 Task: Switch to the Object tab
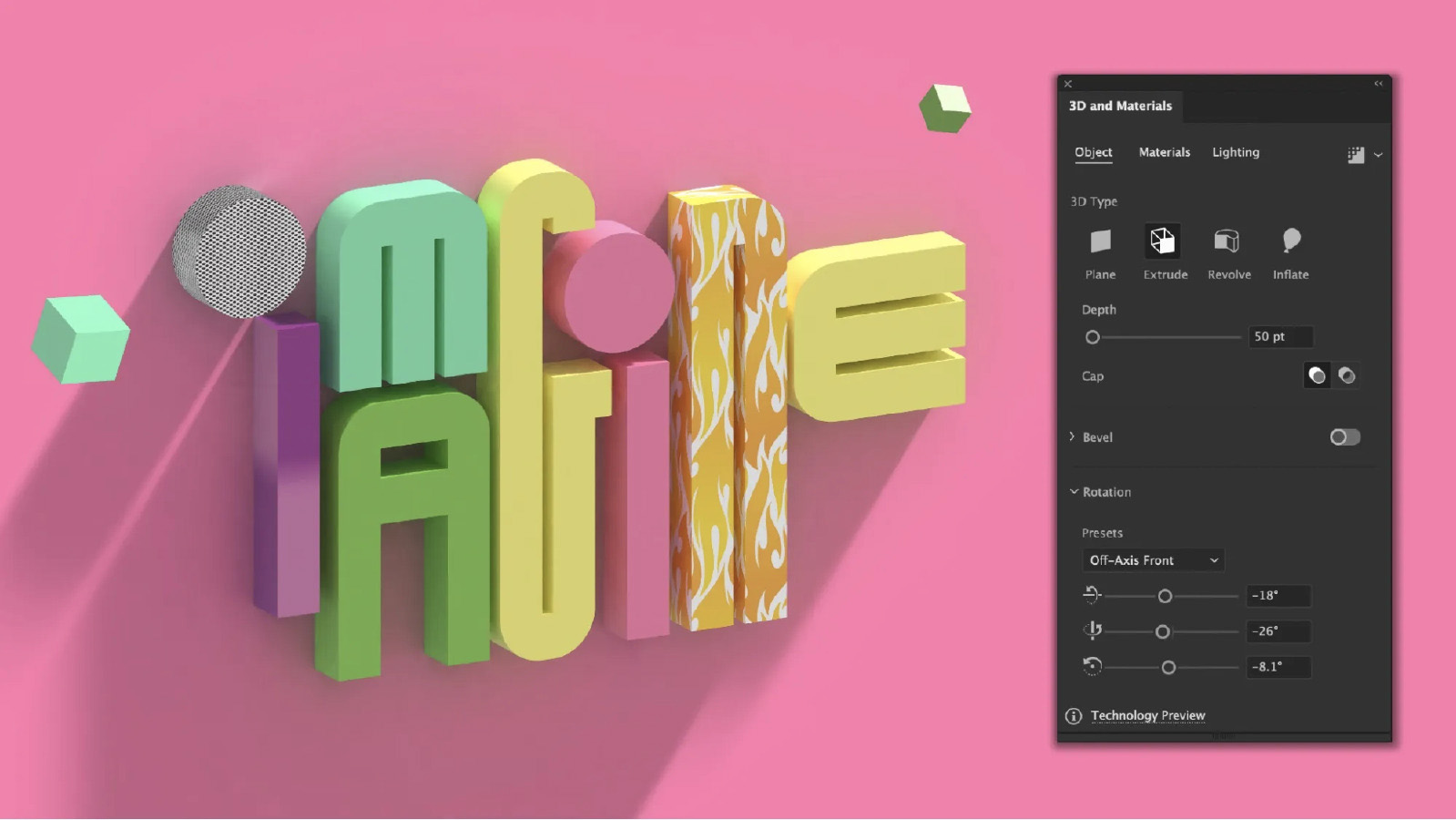tap(1093, 152)
